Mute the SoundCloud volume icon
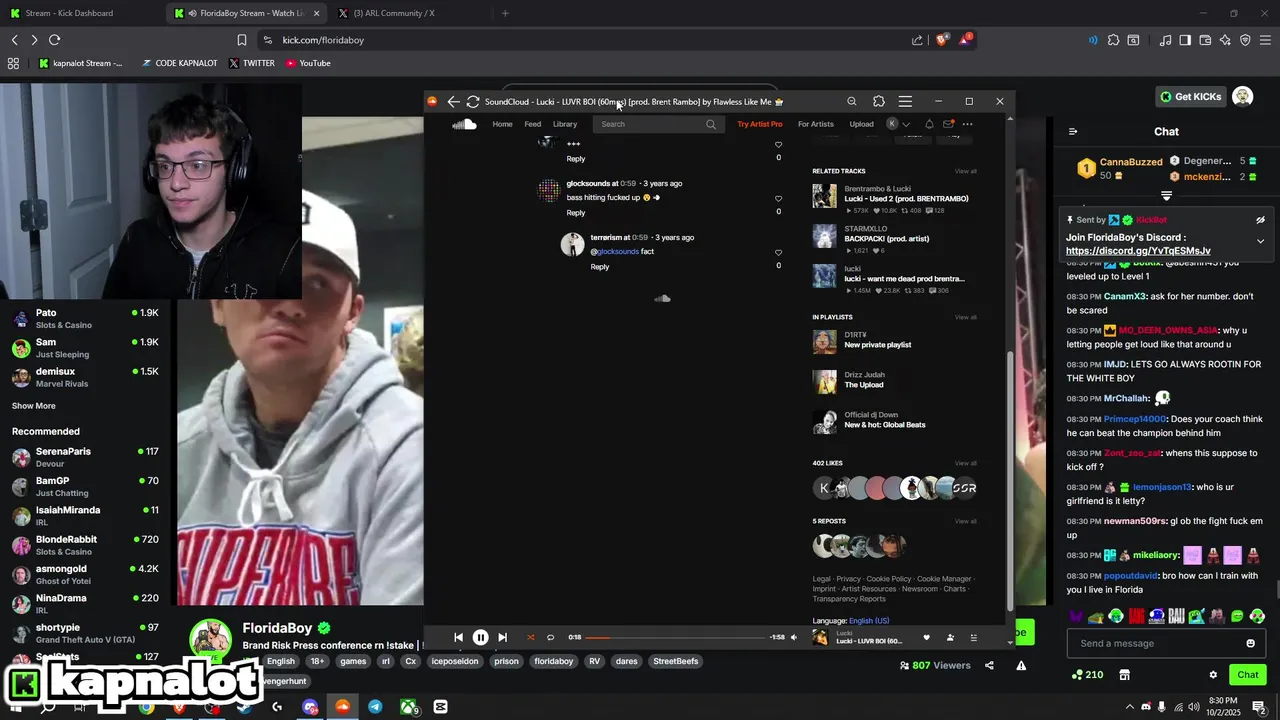 coord(794,637)
